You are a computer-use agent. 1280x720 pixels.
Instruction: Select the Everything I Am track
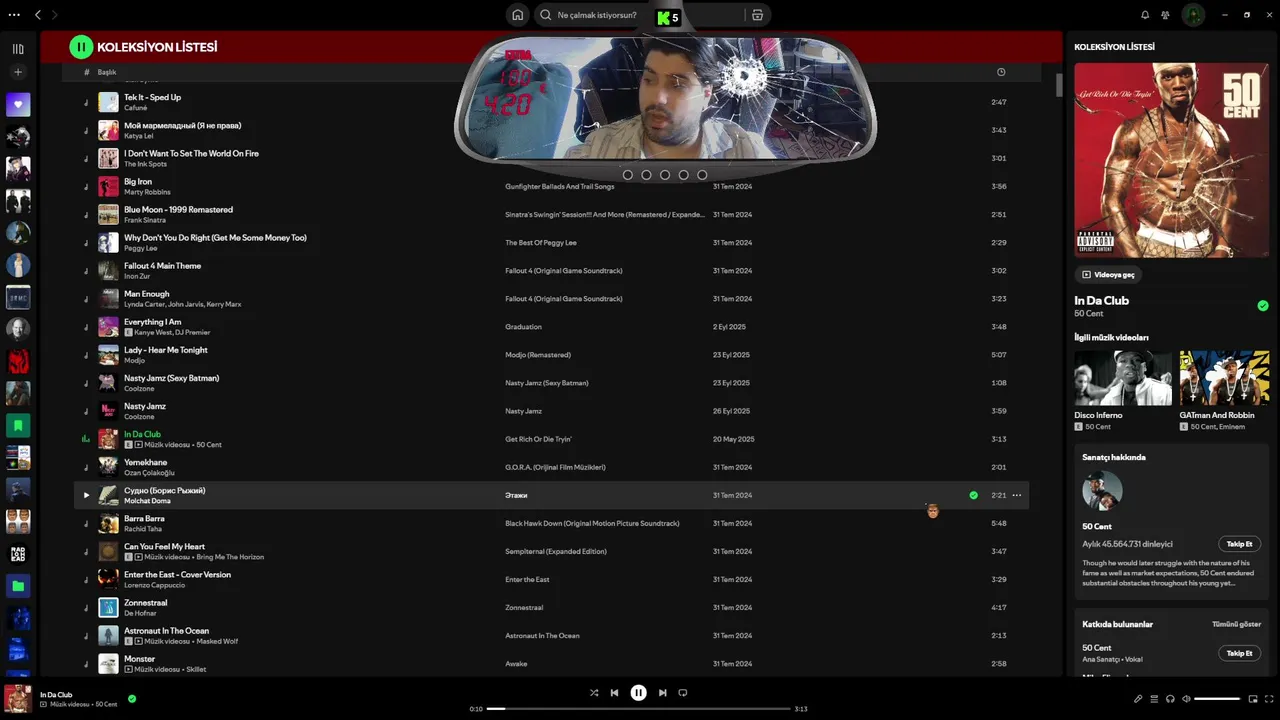pos(552,327)
